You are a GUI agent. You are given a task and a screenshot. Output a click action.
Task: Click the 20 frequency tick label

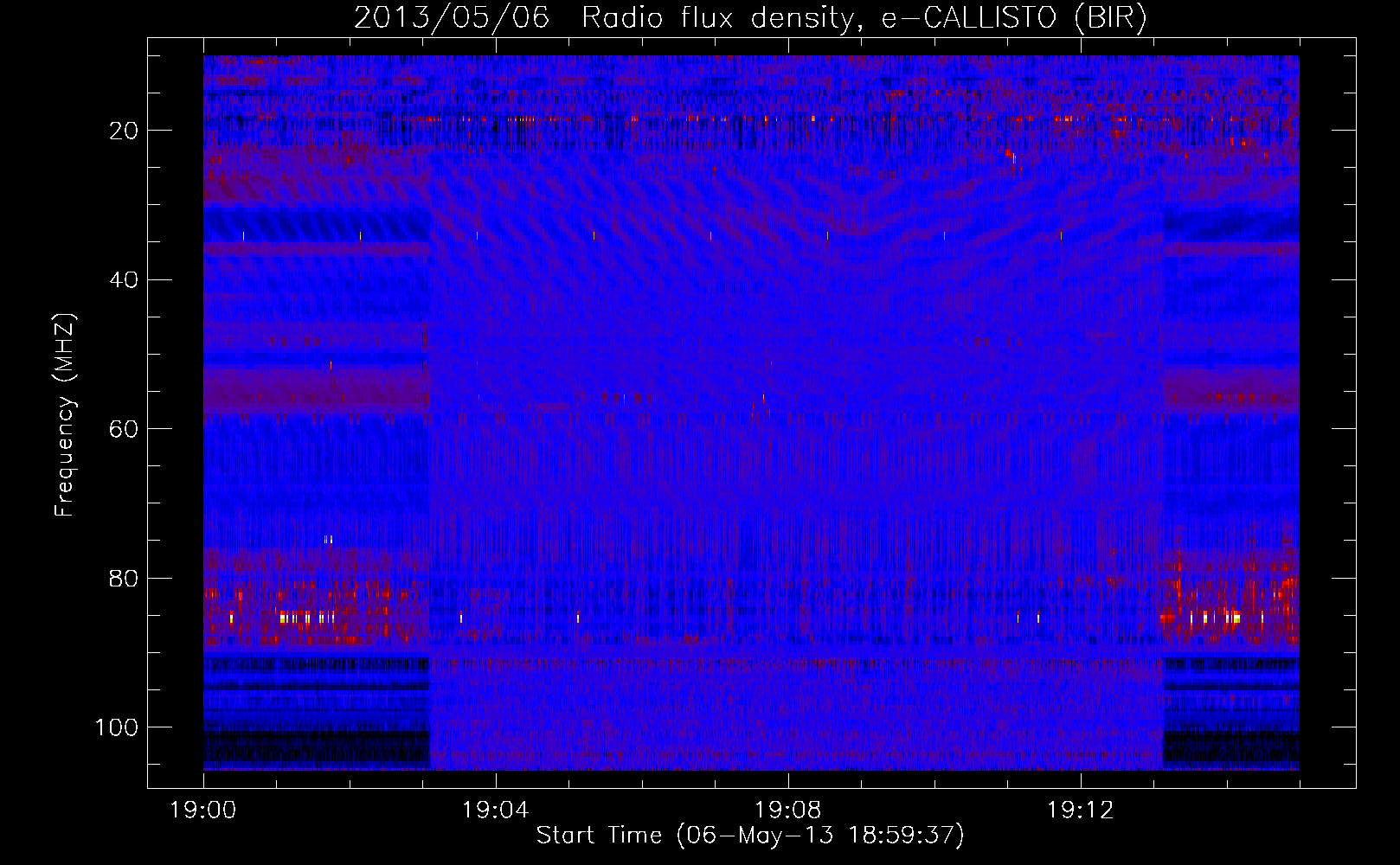[125, 131]
